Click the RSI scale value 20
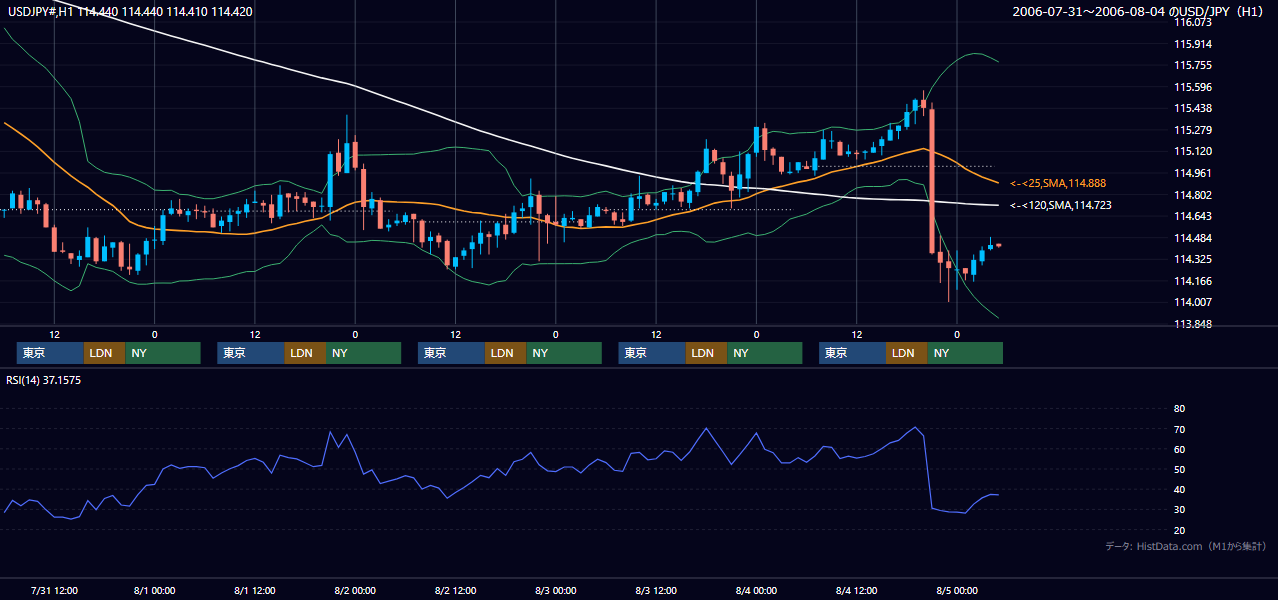The image size is (1278, 600). 1179,529
